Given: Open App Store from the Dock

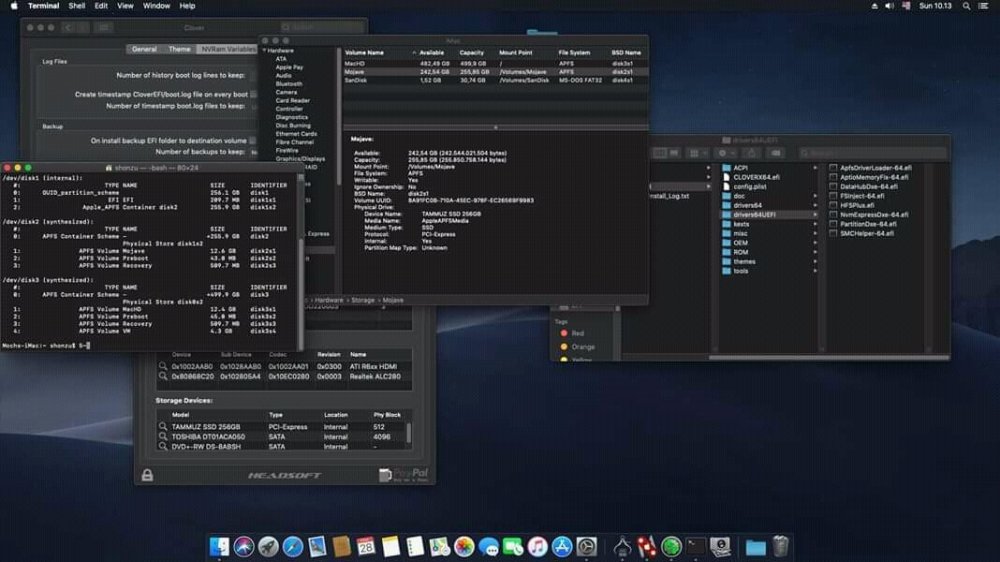Looking at the screenshot, I should pos(562,547).
